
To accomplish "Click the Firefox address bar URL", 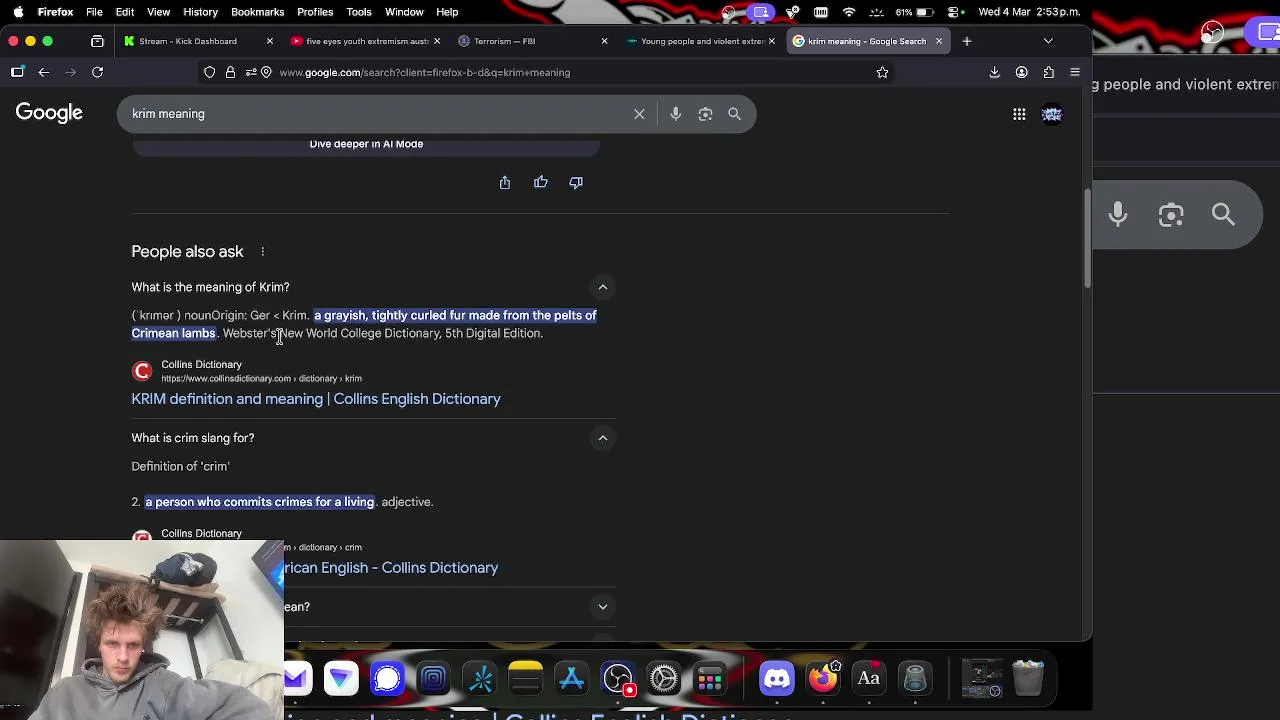I will coord(425,72).
